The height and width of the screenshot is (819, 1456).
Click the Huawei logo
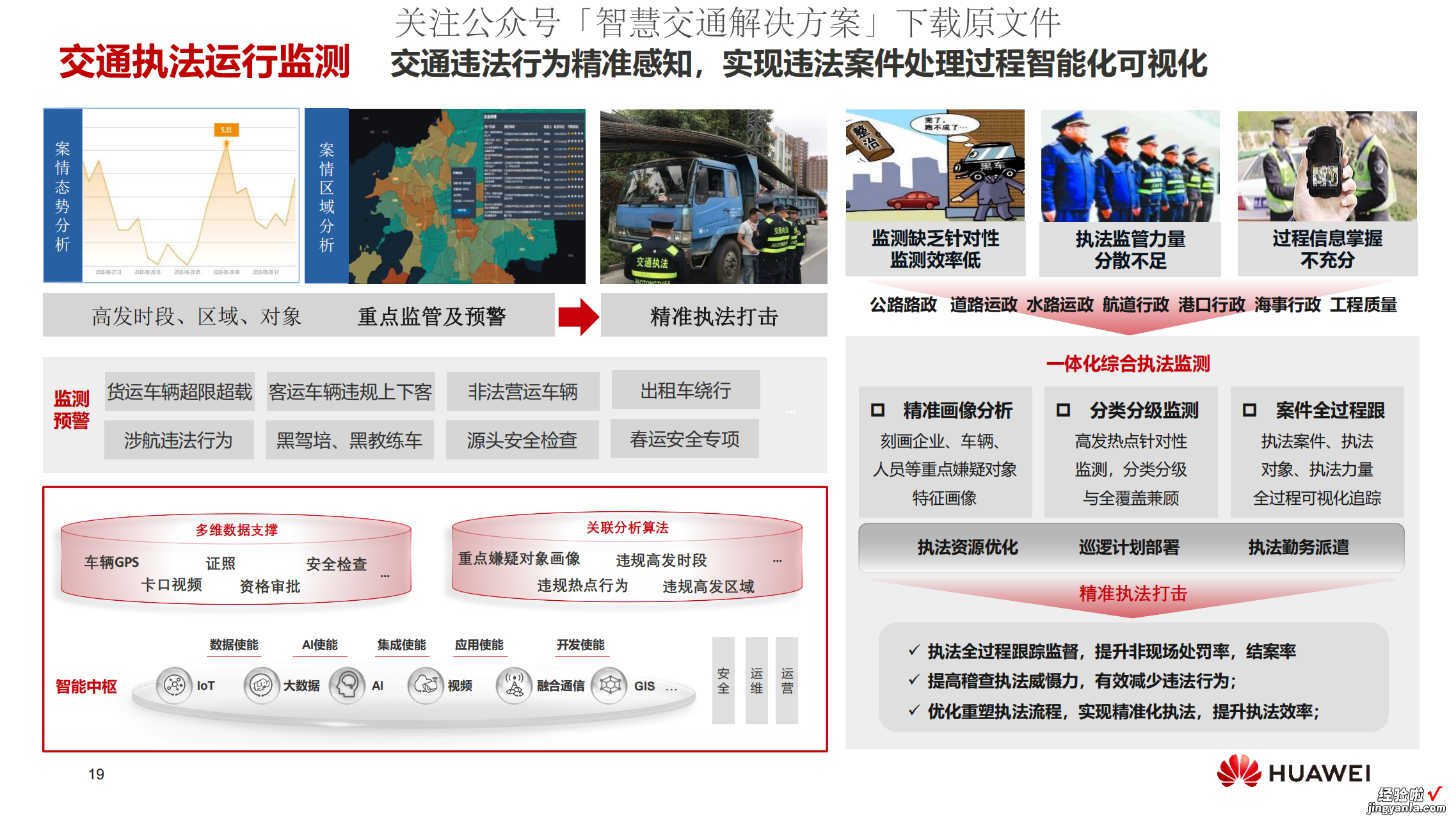[x=1293, y=772]
